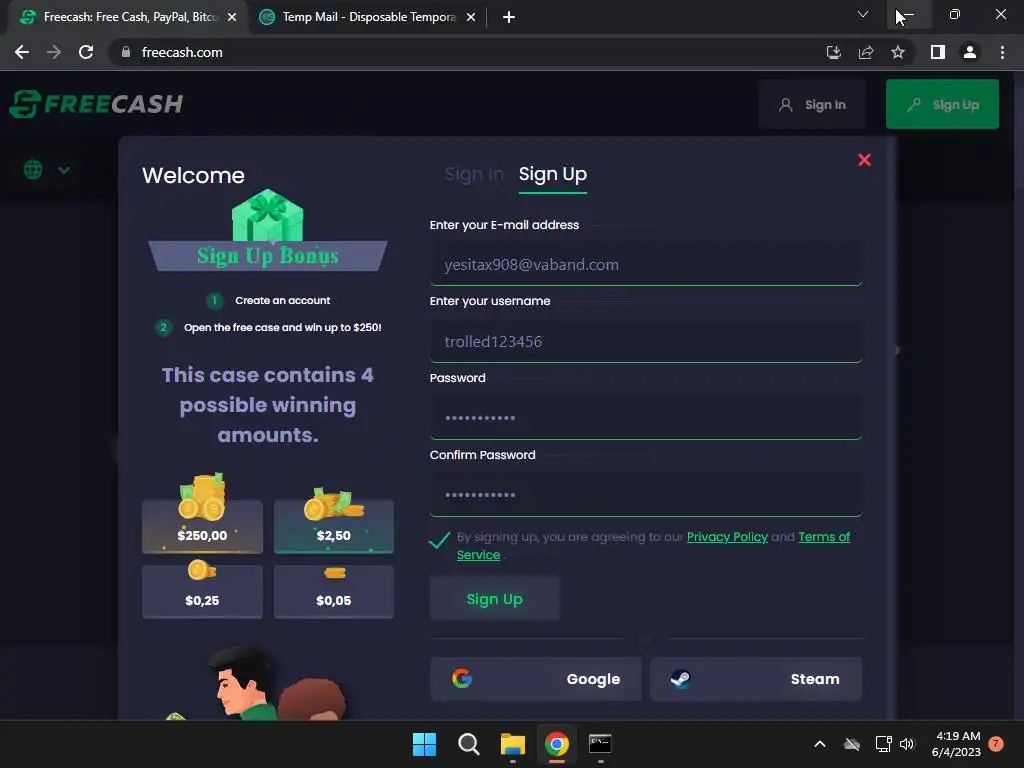This screenshot has height=768, width=1024.
Task: Bookmark this page with star icon
Action: click(898, 52)
